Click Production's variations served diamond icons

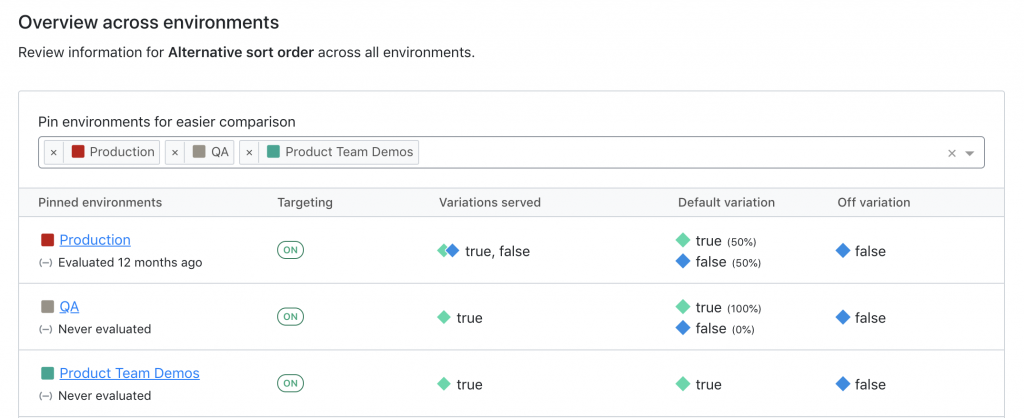tap(448, 251)
